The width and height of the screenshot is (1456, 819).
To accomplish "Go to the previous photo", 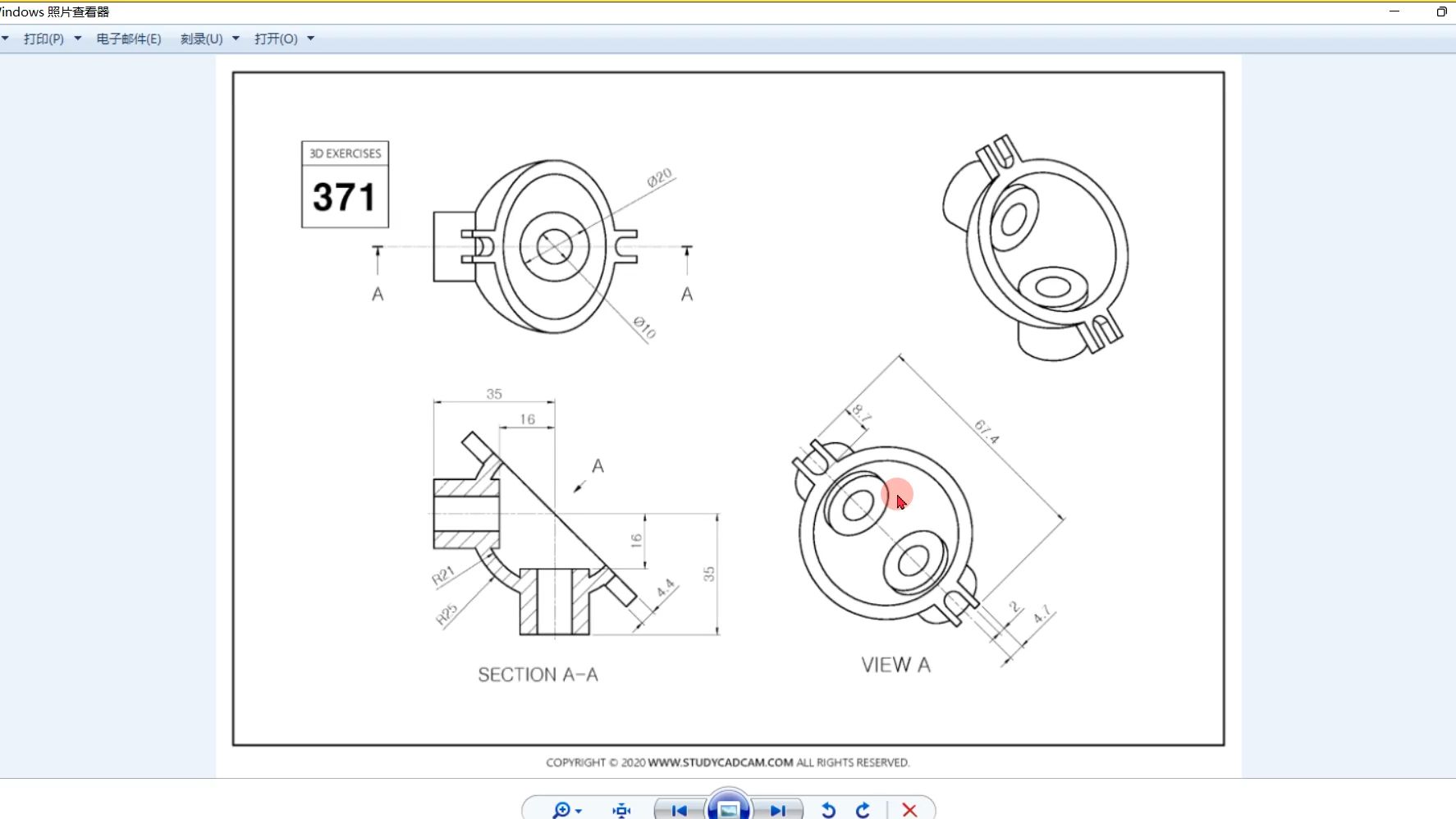I will [x=679, y=810].
